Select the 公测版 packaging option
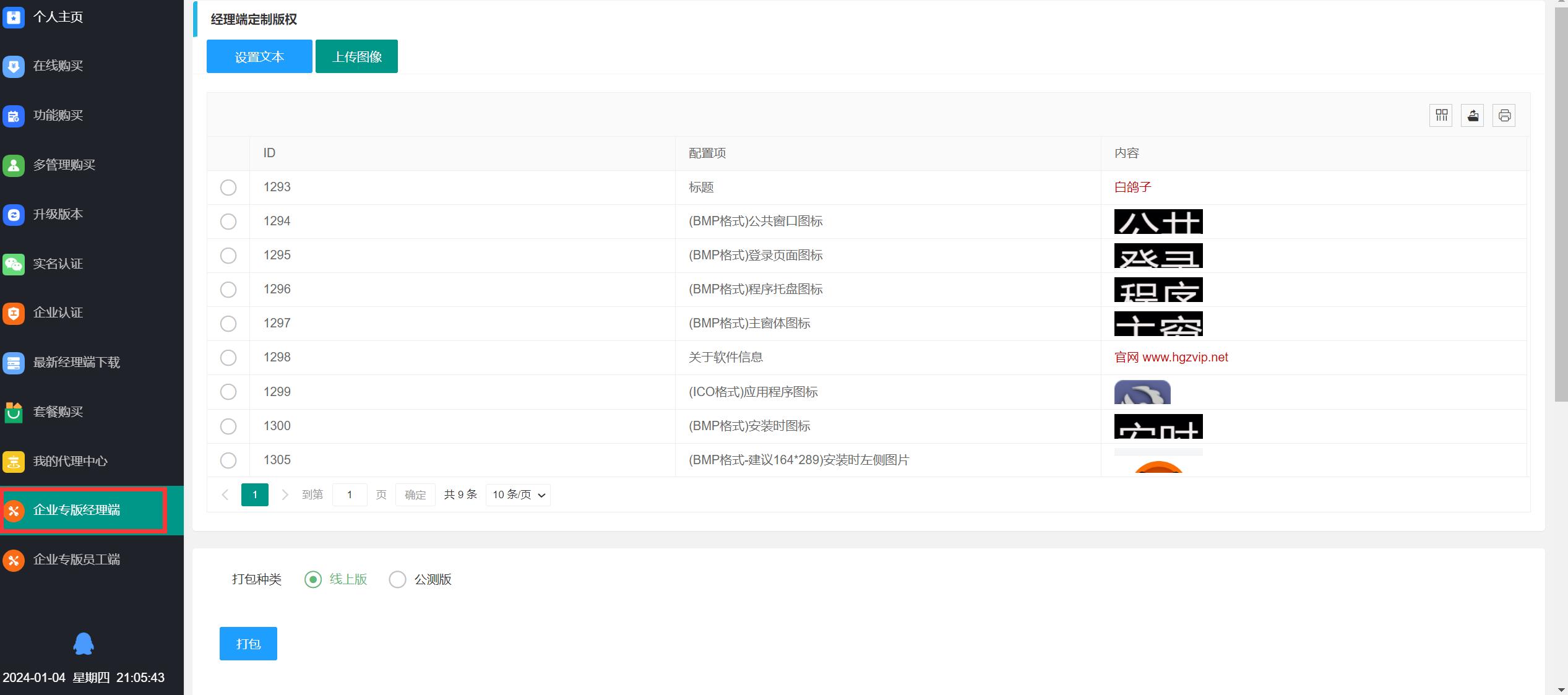This screenshot has height=695, width=1568. click(397, 579)
